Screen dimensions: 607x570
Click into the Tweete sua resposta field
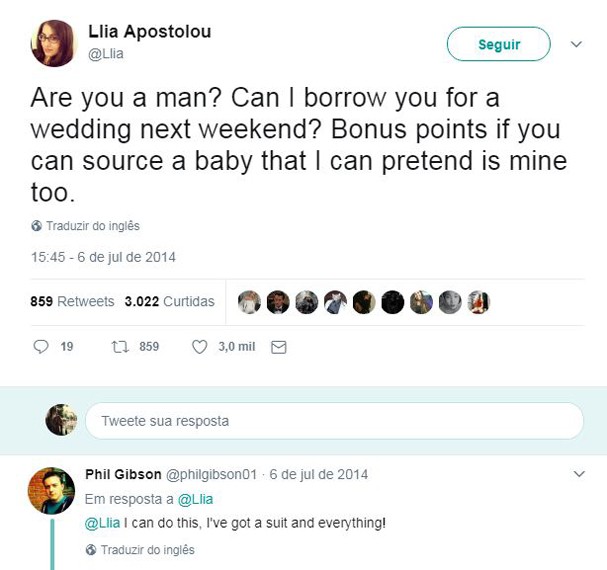334,421
